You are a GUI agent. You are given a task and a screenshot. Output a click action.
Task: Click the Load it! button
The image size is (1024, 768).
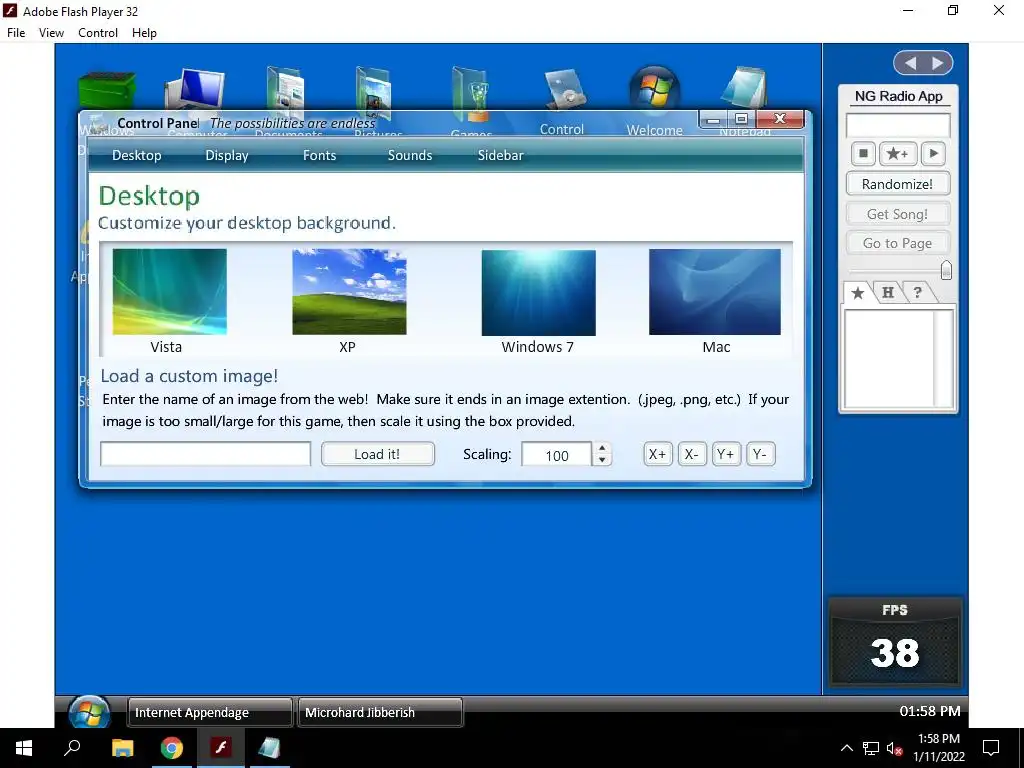coord(377,454)
